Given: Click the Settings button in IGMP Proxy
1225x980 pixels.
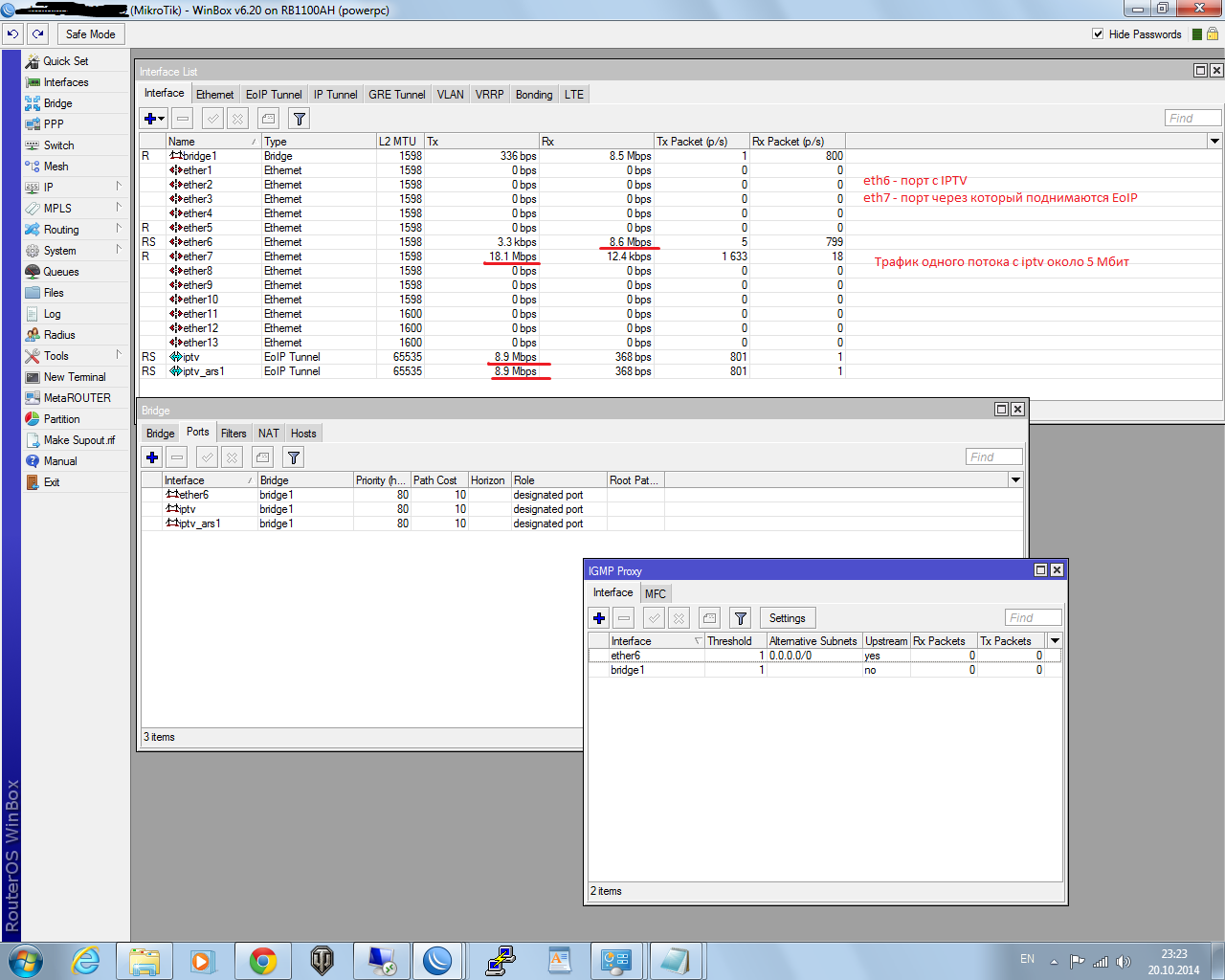Looking at the screenshot, I should (787, 618).
